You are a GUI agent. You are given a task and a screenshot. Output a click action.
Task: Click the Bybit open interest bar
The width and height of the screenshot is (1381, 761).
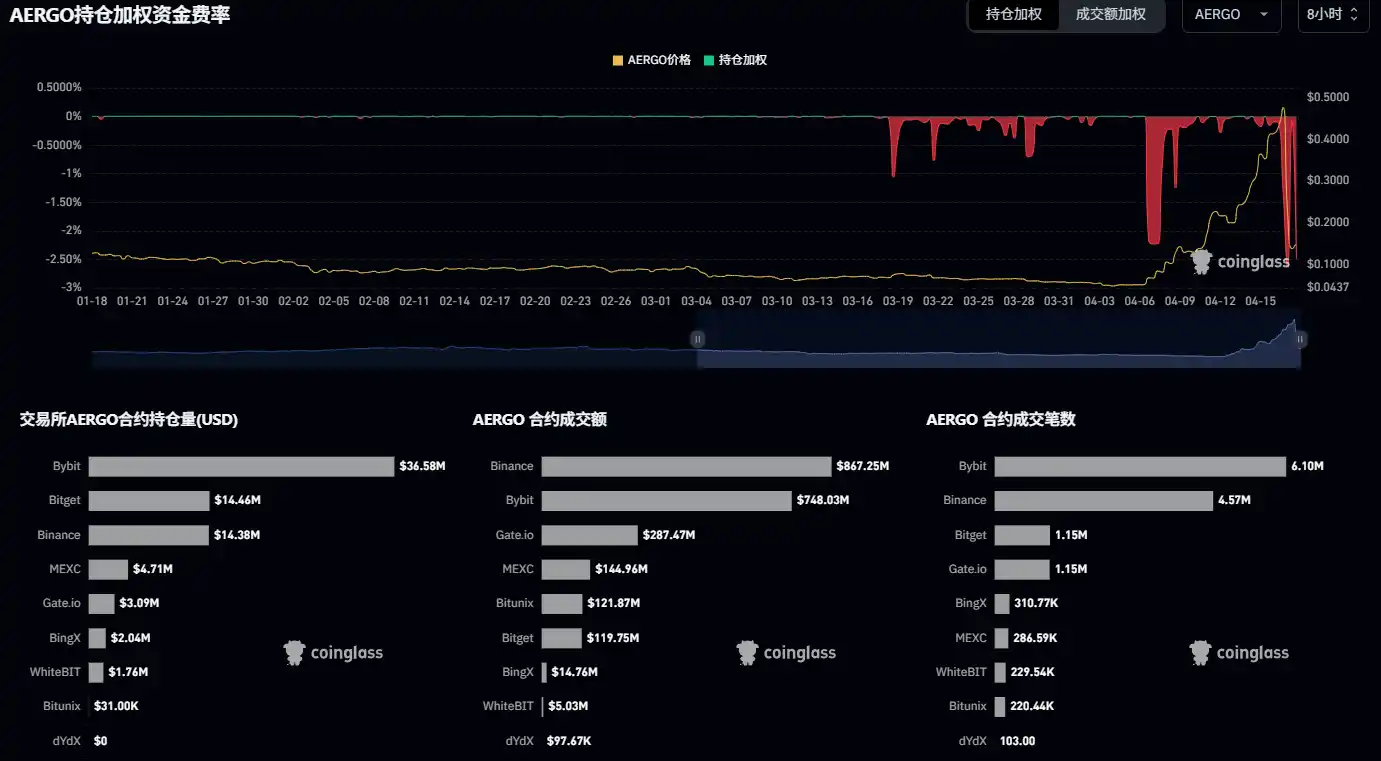pyautogui.click(x=241, y=466)
